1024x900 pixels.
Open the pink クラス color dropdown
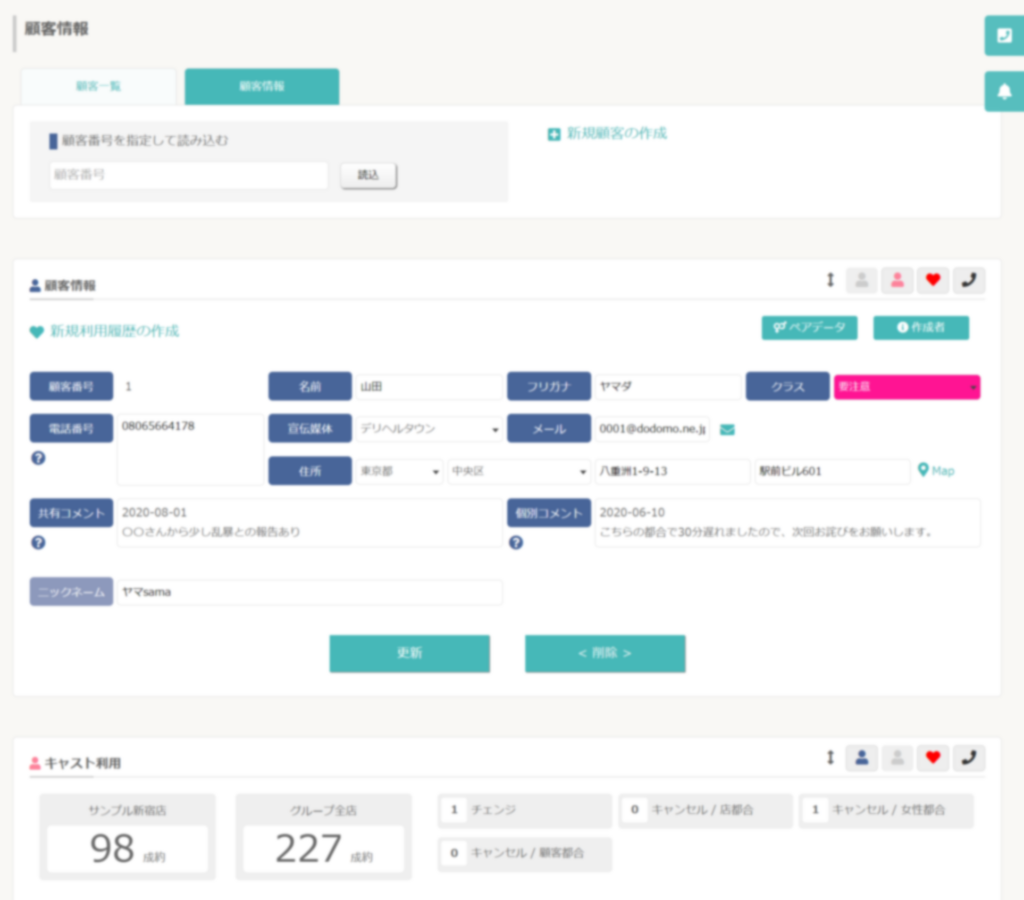(x=907, y=387)
